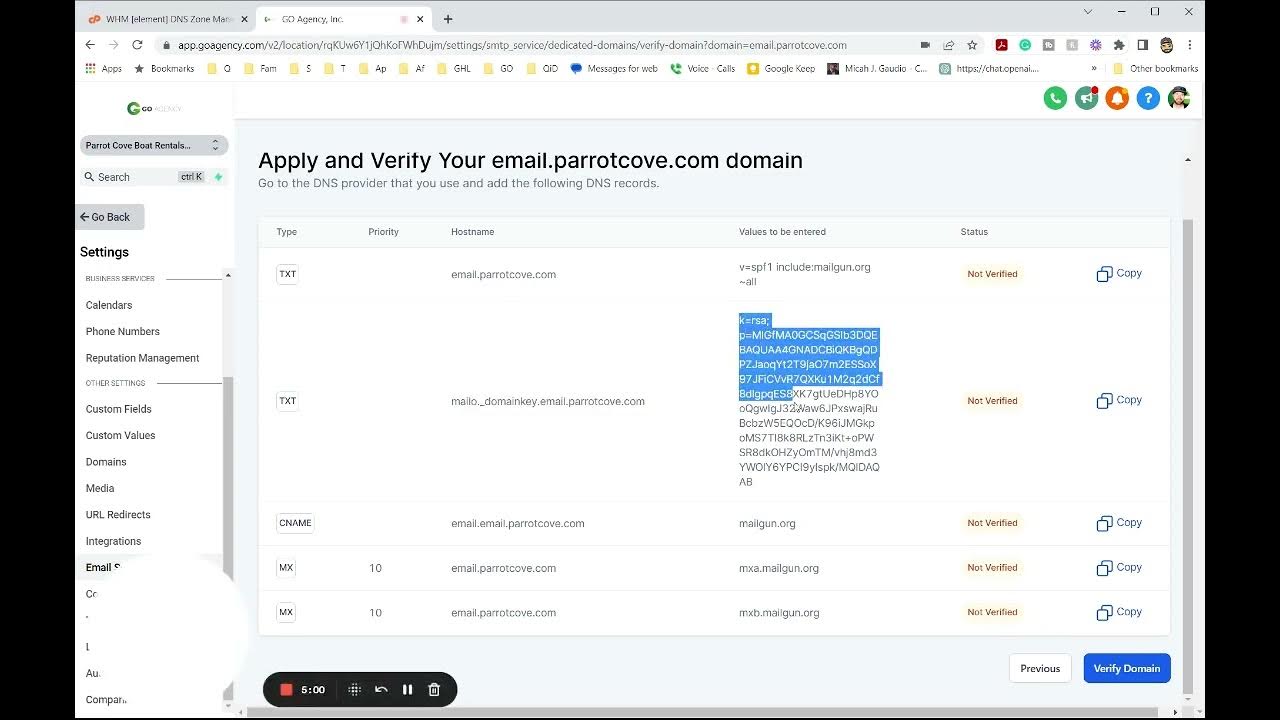Open a new browser tab

pyautogui.click(x=448, y=19)
